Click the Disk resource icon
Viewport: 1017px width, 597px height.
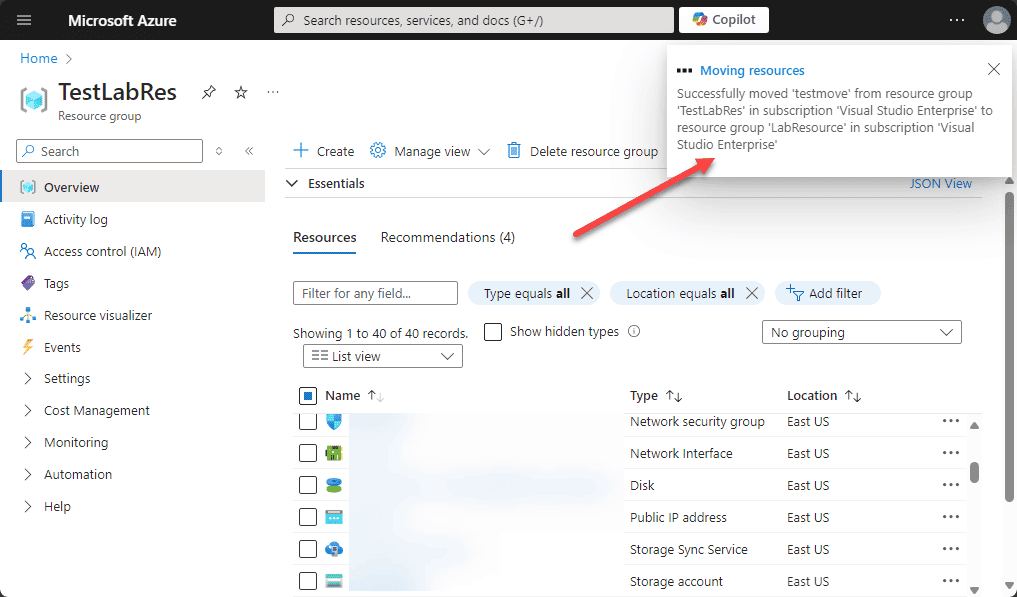pyautogui.click(x=333, y=485)
